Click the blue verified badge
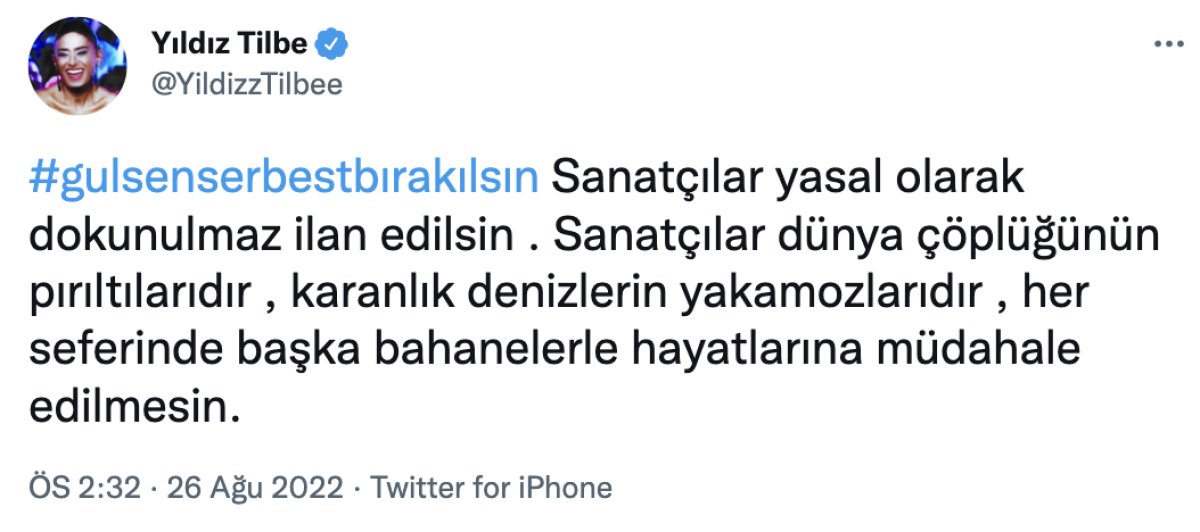The width and height of the screenshot is (1200, 532). click(x=333, y=44)
